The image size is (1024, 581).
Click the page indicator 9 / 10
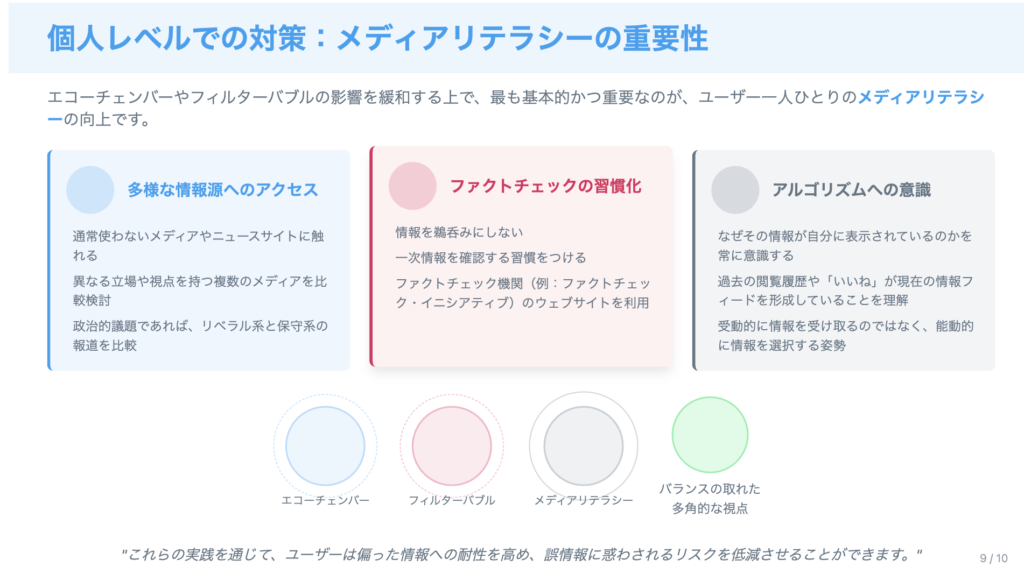(993, 558)
